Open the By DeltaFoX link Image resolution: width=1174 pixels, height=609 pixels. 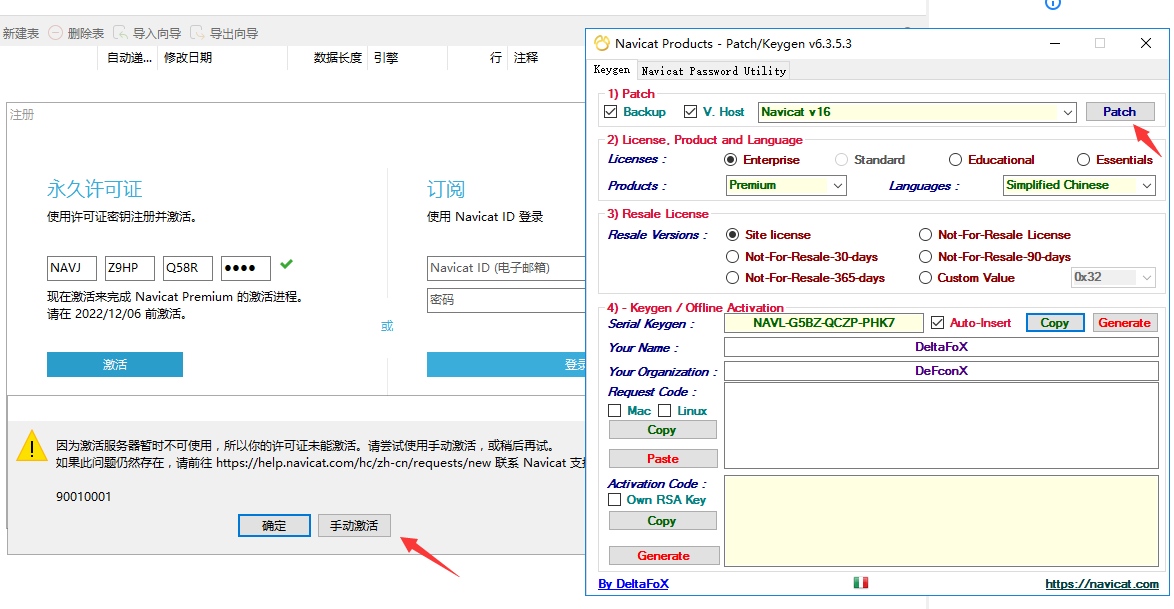tap(633, 584)
